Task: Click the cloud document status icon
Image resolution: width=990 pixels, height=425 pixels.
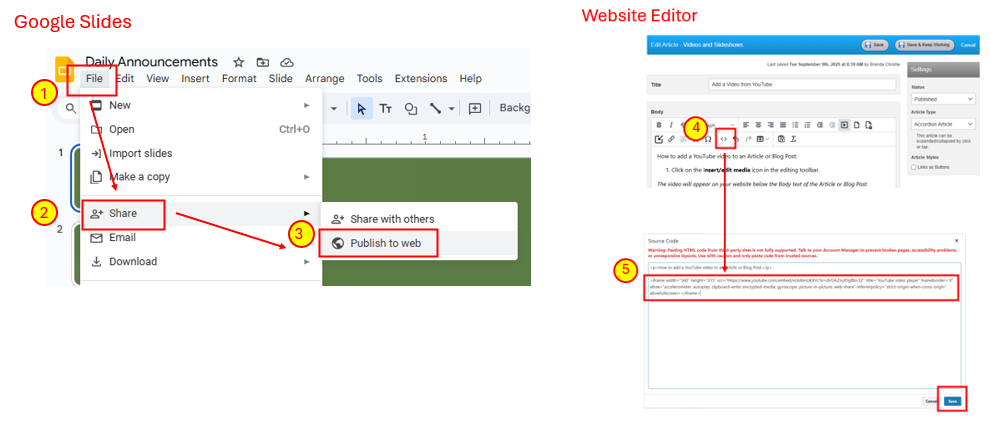Action: (287, 62)
